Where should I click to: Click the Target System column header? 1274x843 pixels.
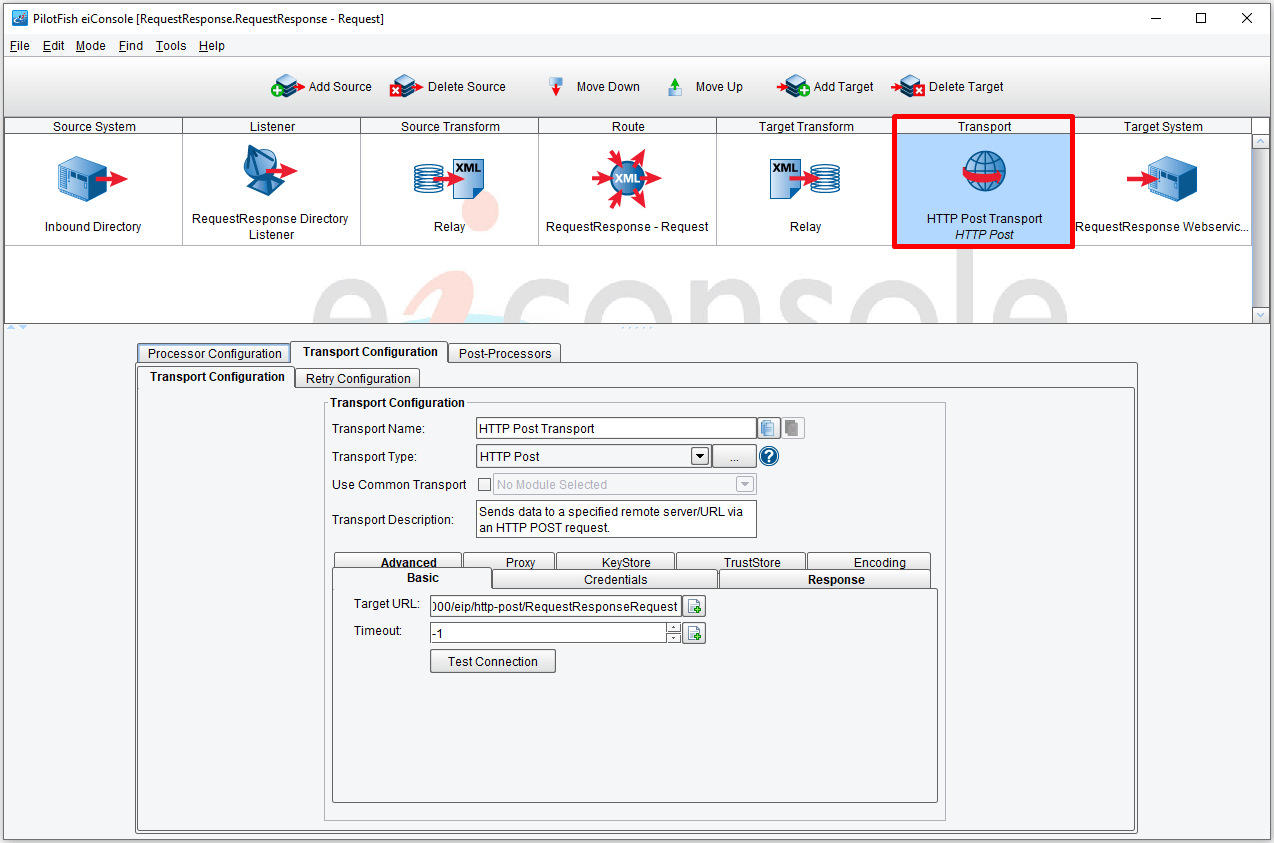click(x=1162, y=126)
